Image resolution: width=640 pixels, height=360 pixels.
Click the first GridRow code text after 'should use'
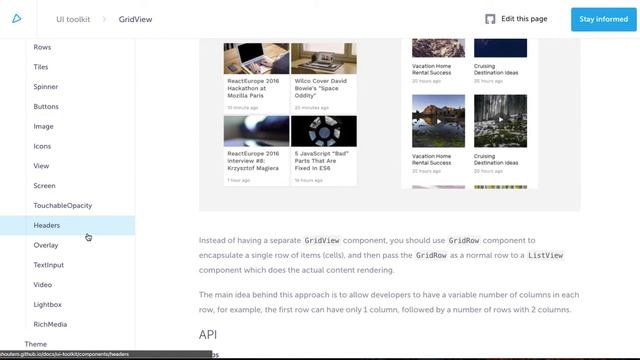click(x=464, y=240)
